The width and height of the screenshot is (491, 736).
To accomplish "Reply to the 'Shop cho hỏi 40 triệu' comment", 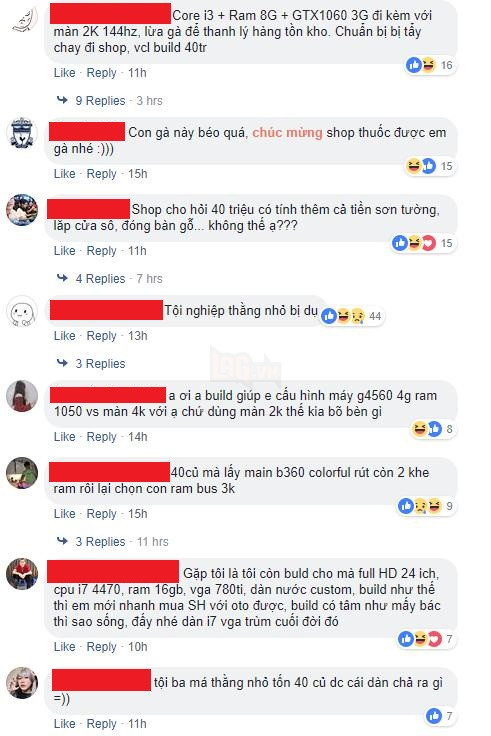I will tap(101, 251).
